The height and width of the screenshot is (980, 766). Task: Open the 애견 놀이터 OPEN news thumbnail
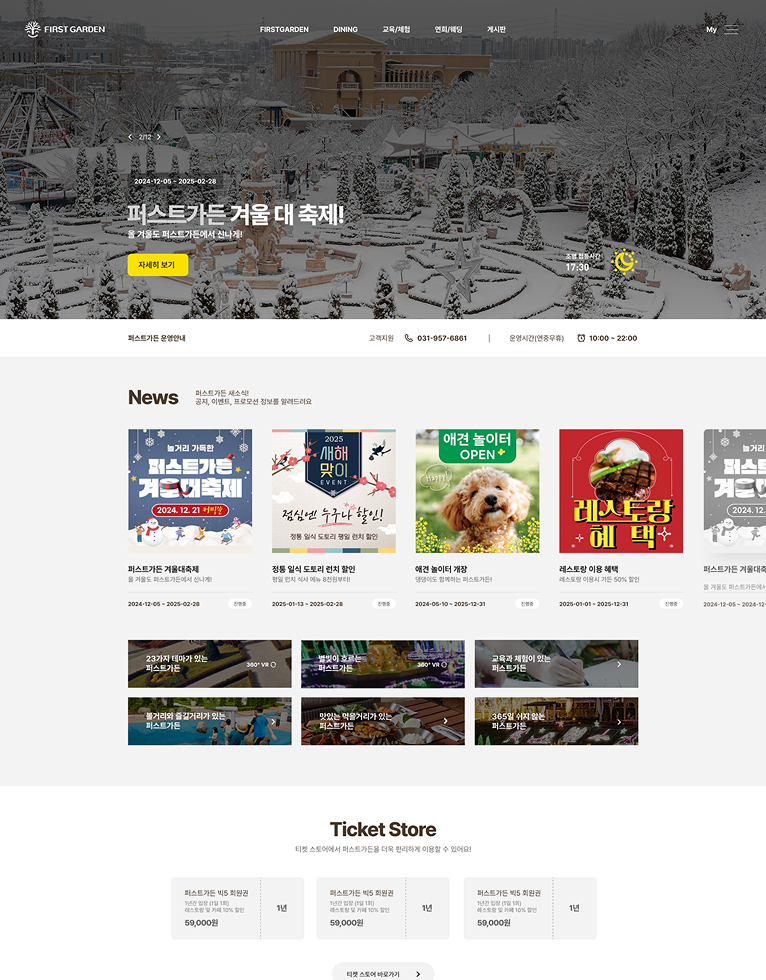pyautogui.click(x=477, y=491)
